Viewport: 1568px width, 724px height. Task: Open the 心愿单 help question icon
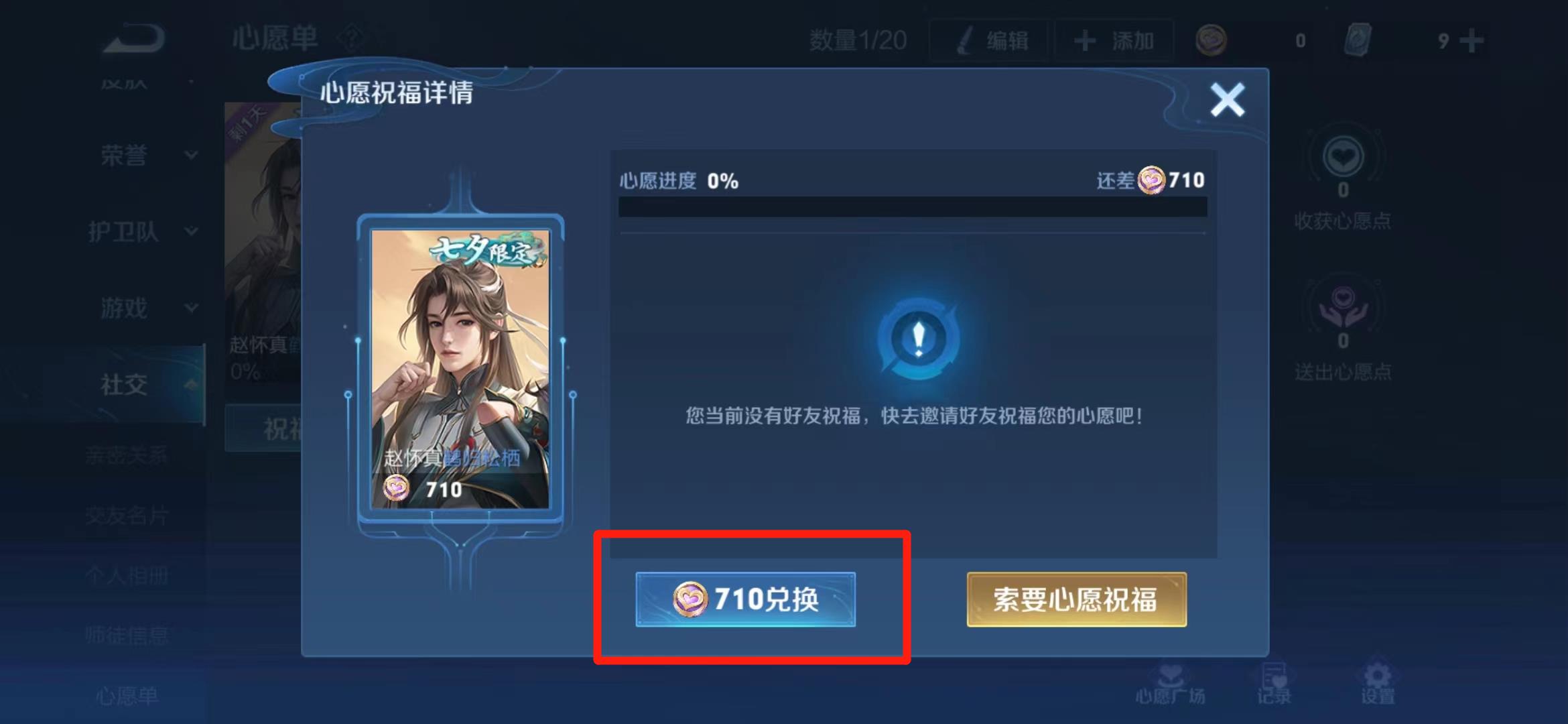click(351, 38)
